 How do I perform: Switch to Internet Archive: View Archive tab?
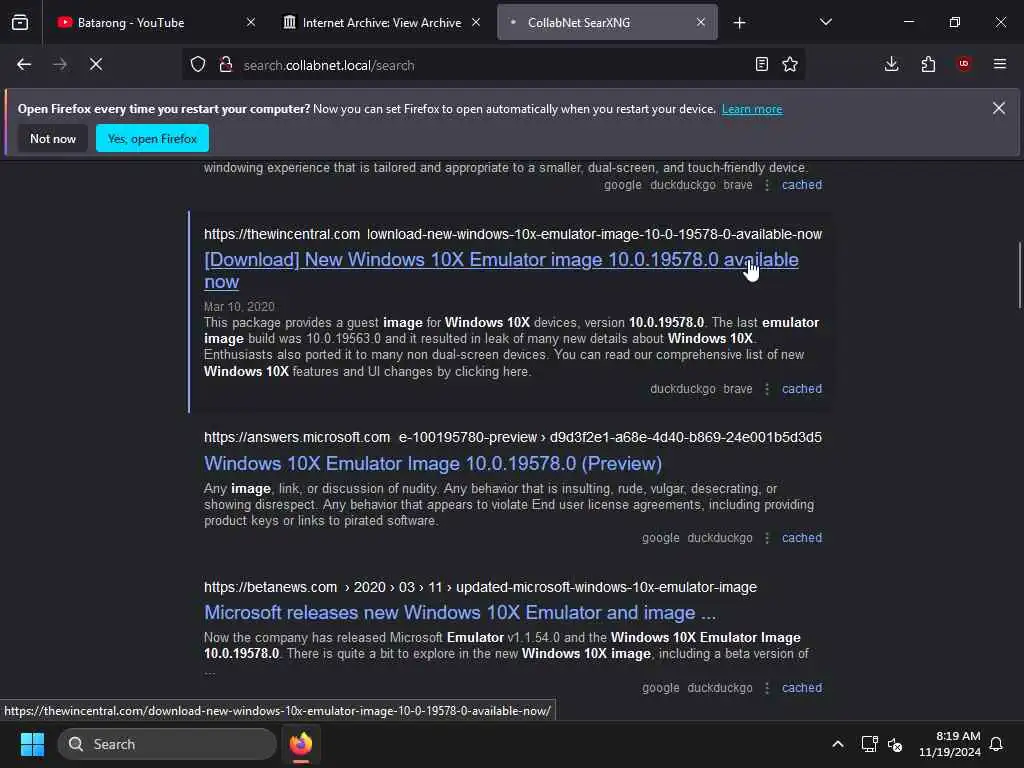point(382,23)
